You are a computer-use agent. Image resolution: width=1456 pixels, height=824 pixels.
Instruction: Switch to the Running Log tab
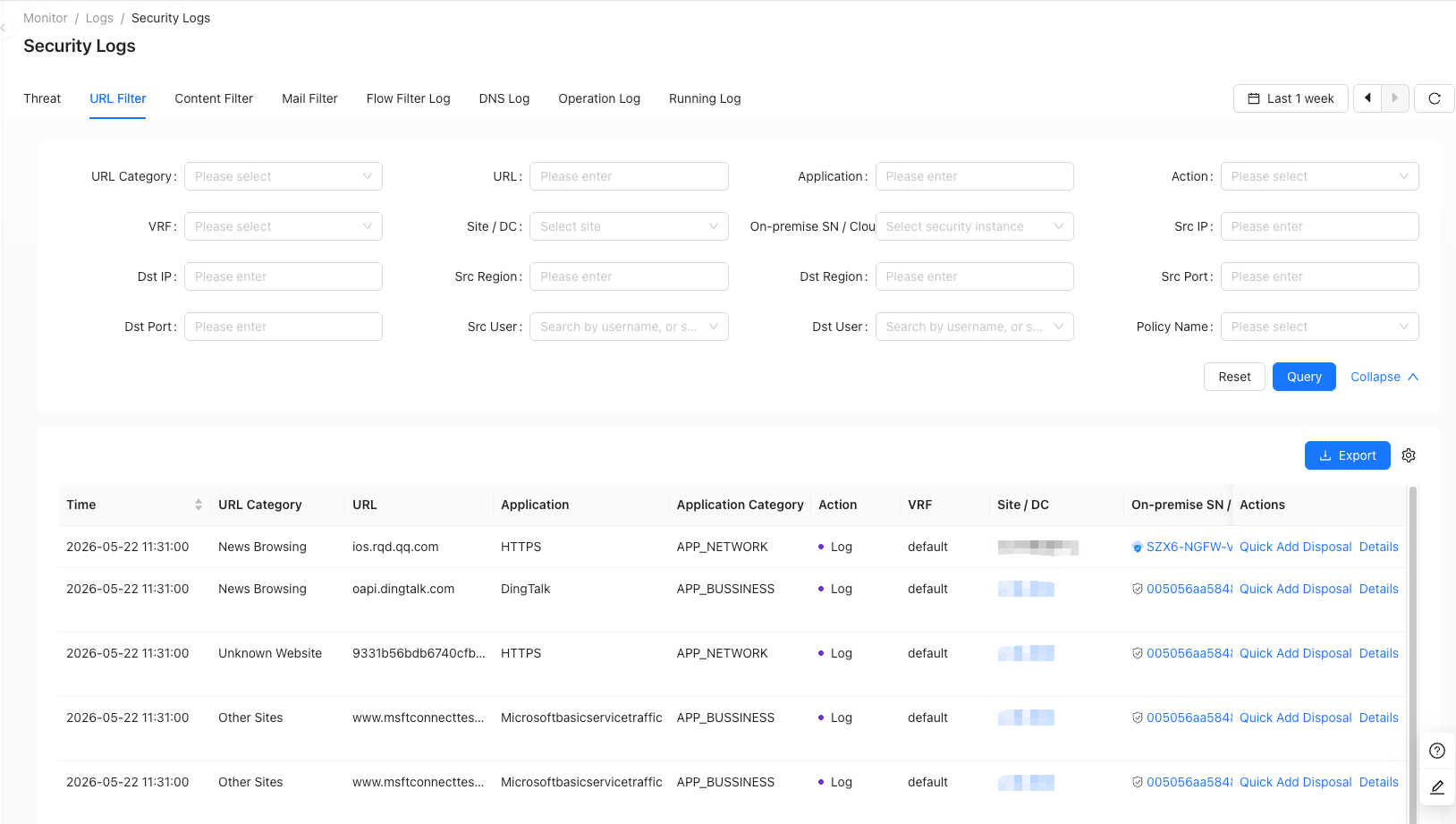pos(705,98)
